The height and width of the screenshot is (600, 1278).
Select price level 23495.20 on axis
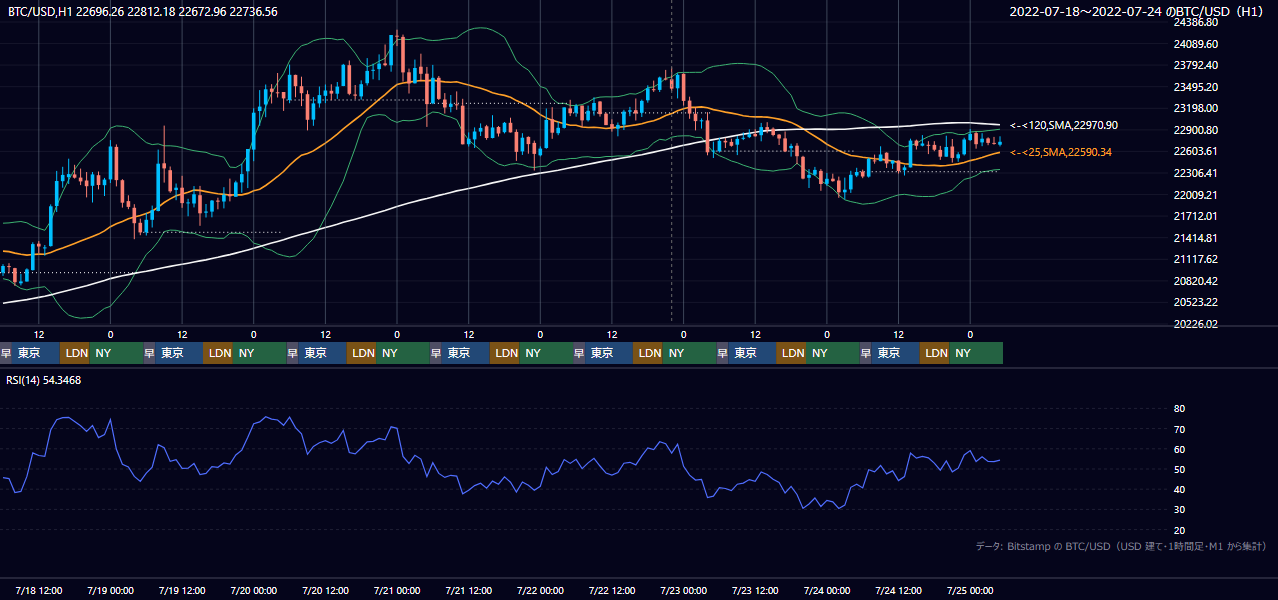coord(1196,87)
